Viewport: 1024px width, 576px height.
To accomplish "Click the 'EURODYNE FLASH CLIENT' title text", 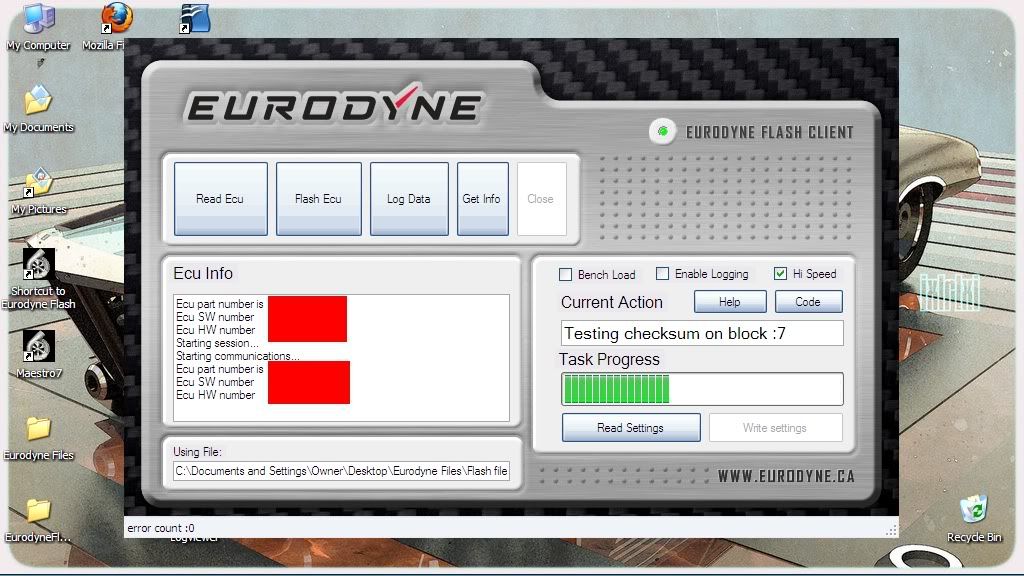I will click(x=769, y=133).
